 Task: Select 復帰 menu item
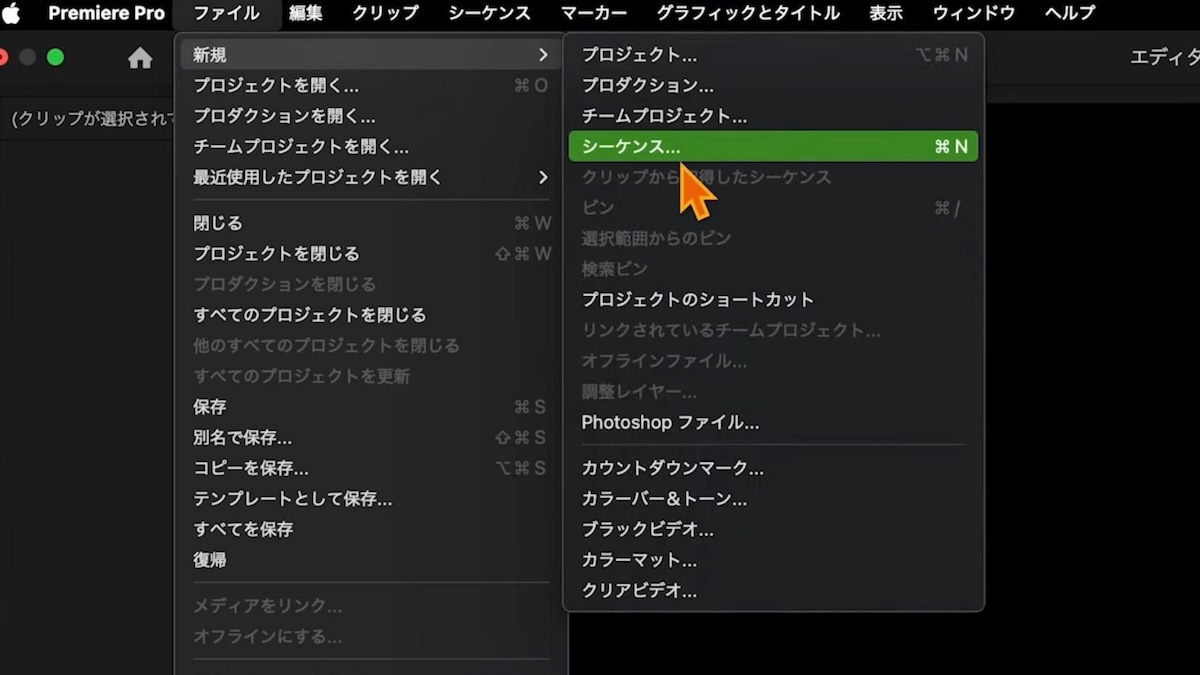(370, 560)
